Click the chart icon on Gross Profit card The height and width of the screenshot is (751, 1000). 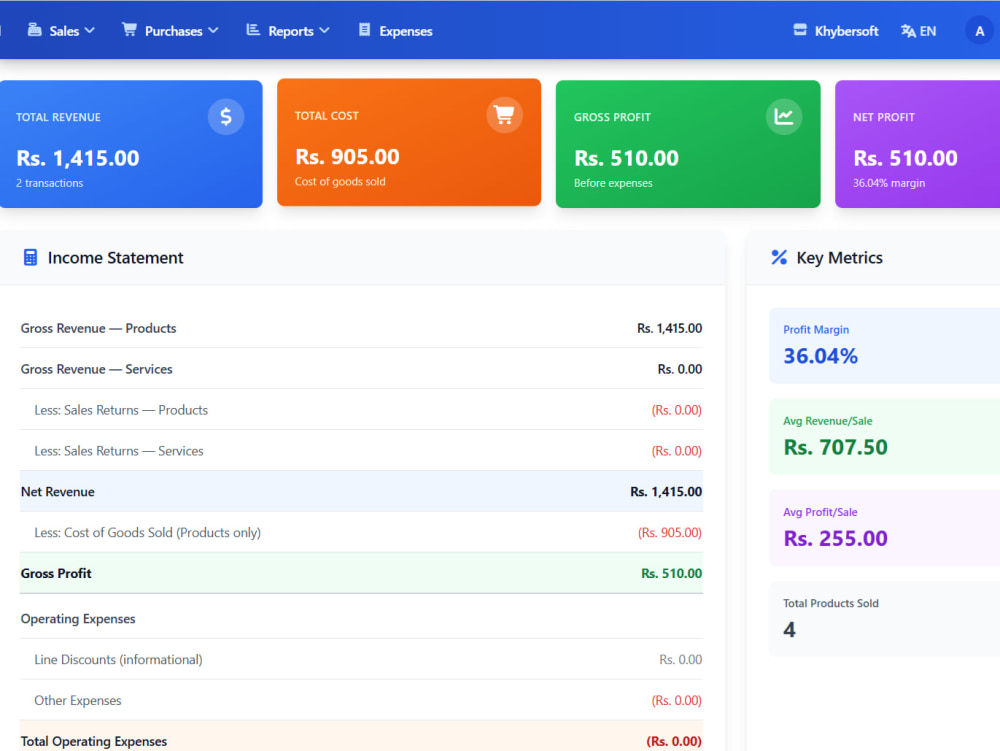point(784,117)
